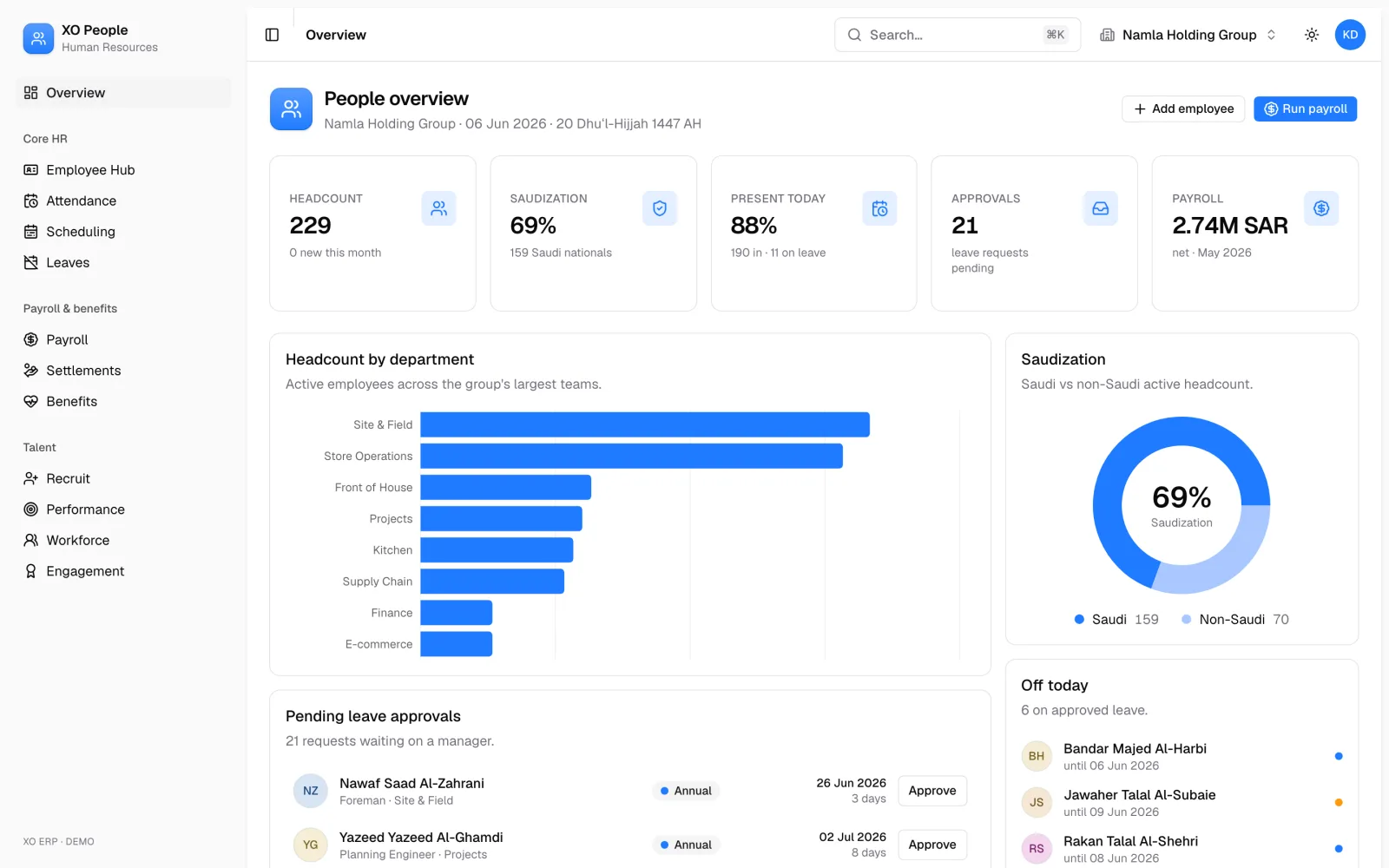Click the Settlements icon in sidebar
The height and width of the screenshot is (868, 1389).
tap(31, 371)
